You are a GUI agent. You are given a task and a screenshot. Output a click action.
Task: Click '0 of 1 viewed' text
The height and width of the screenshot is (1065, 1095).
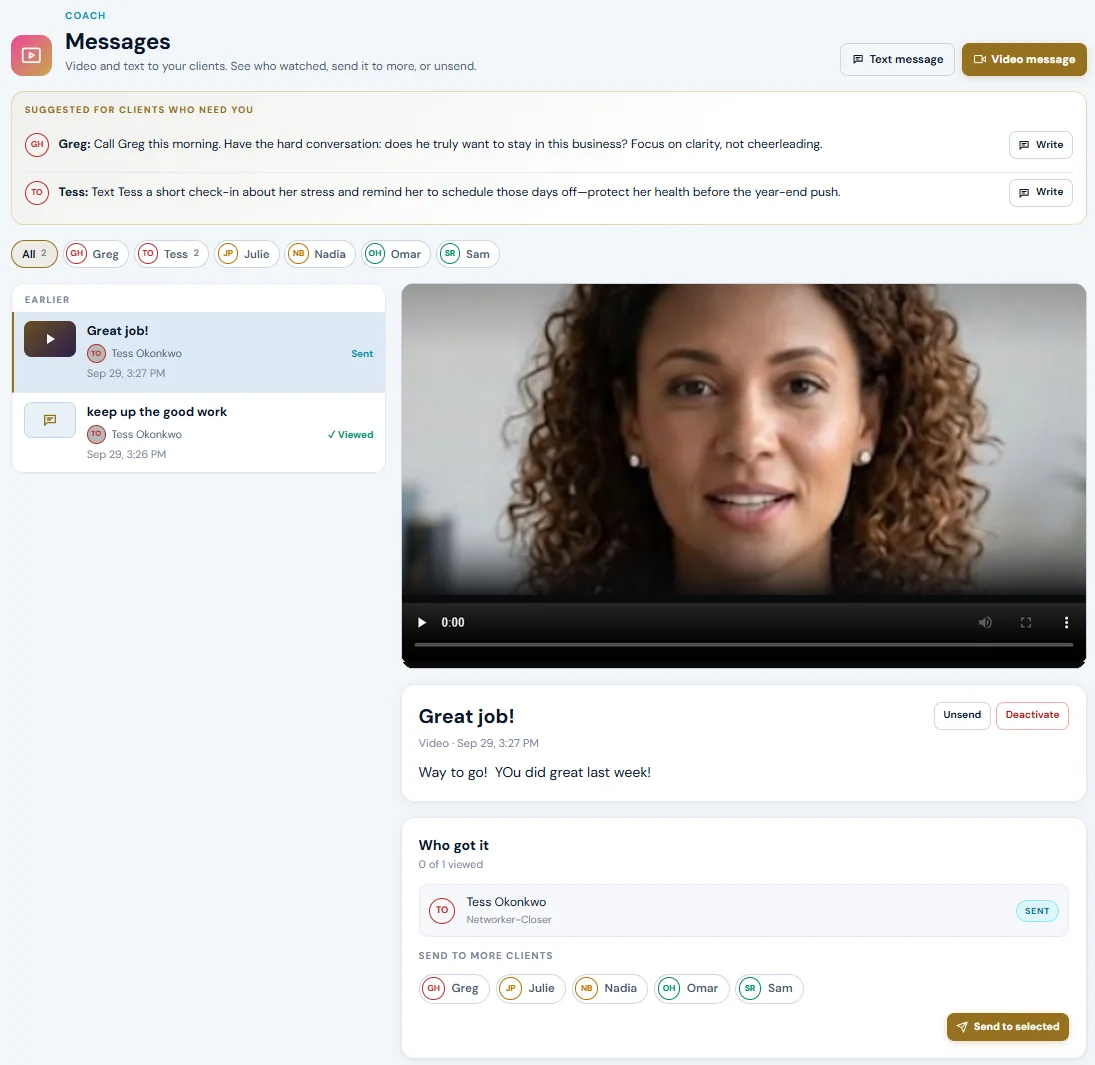point(450,865)
